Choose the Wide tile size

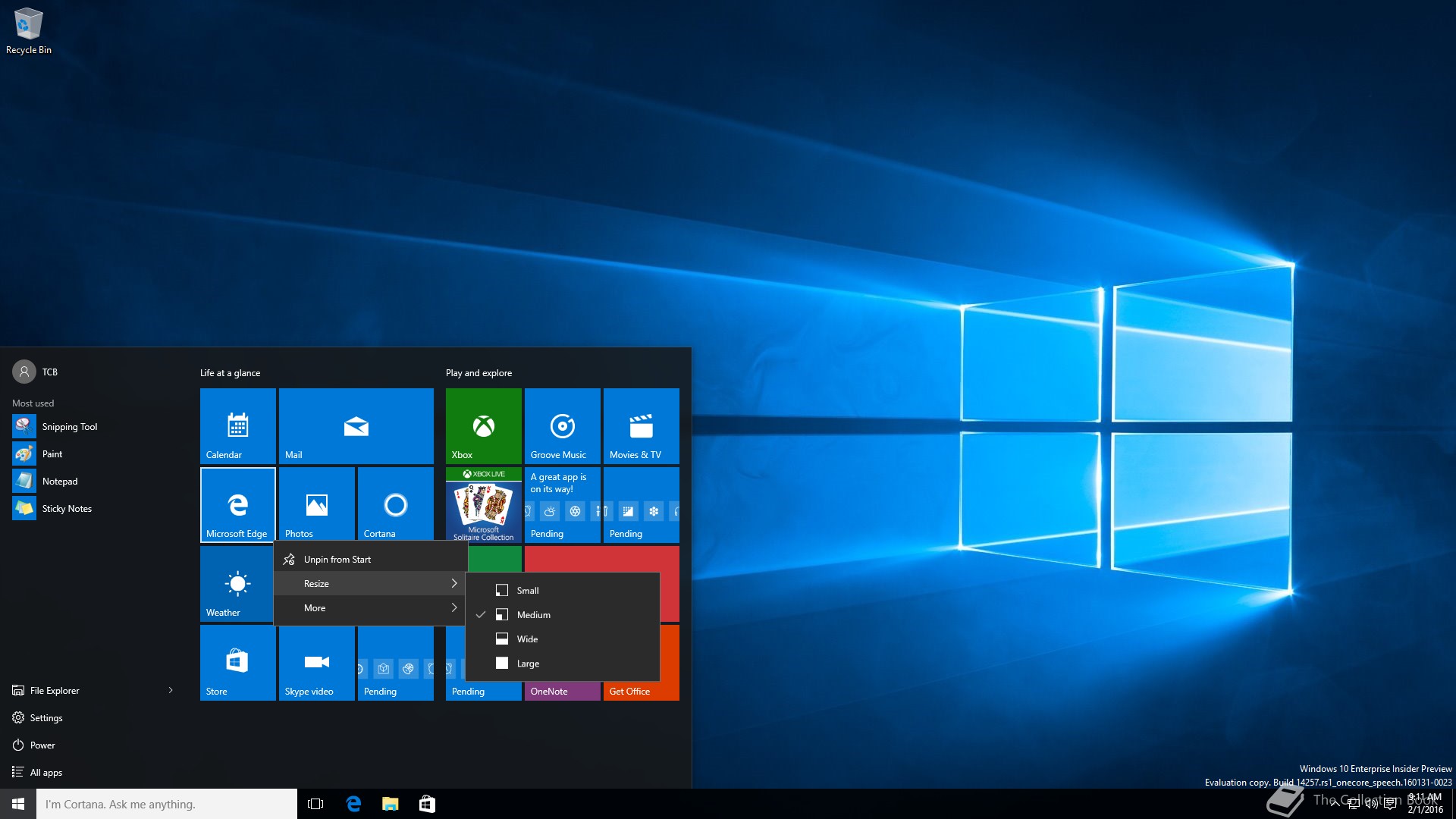pyautogui.click(x=527, y=639)
